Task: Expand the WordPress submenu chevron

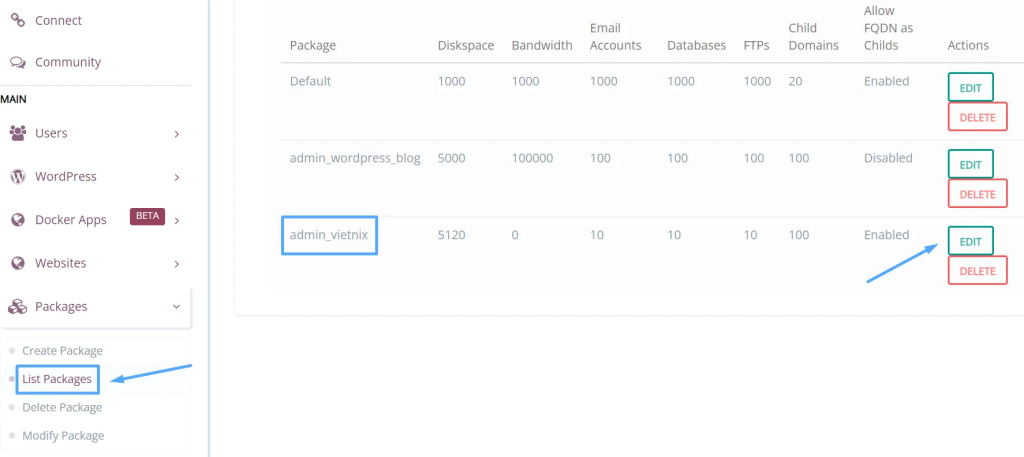Action: coord(176,177)
